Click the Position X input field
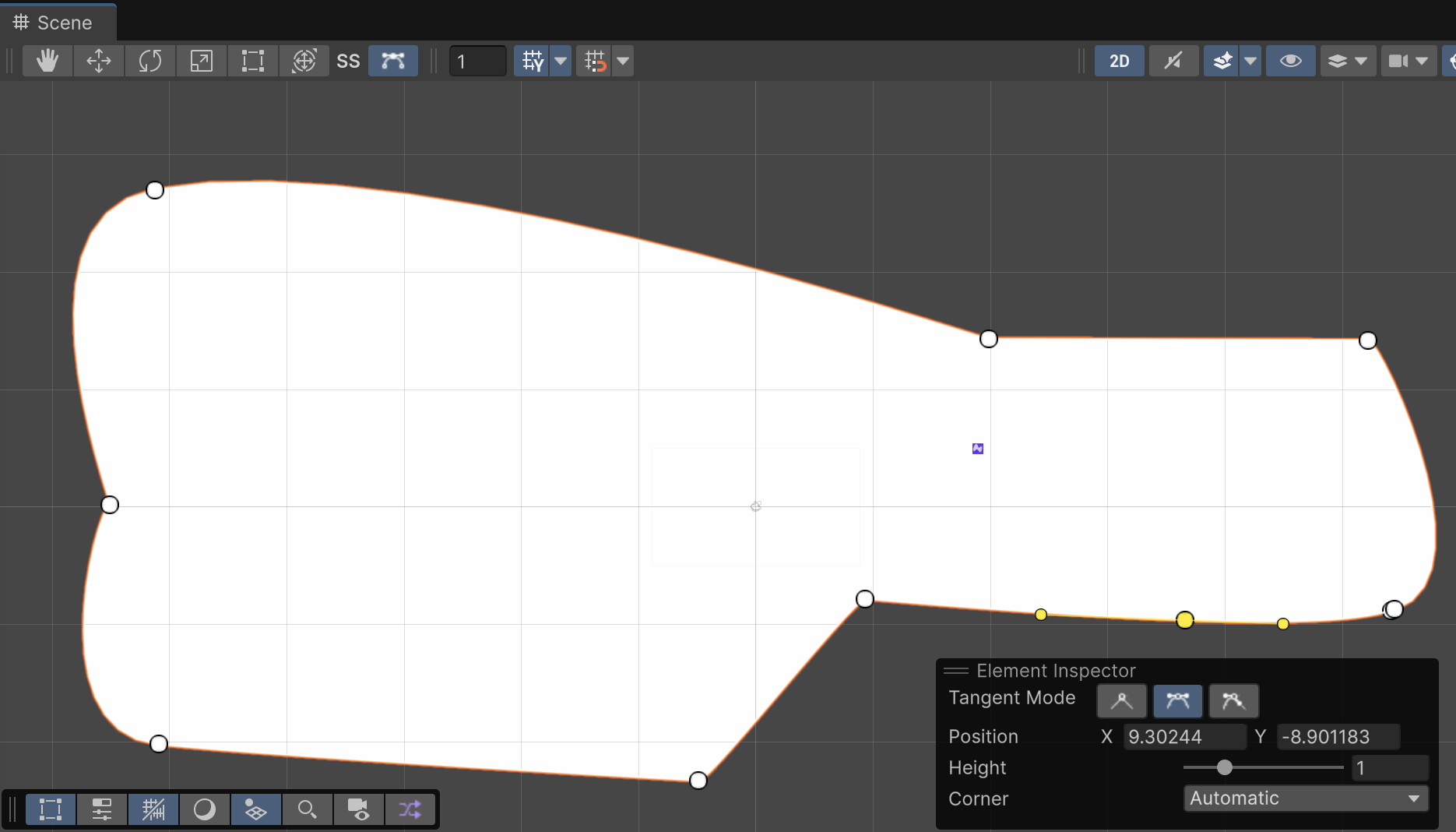The image size is (1456, 832). [1183, 736]
